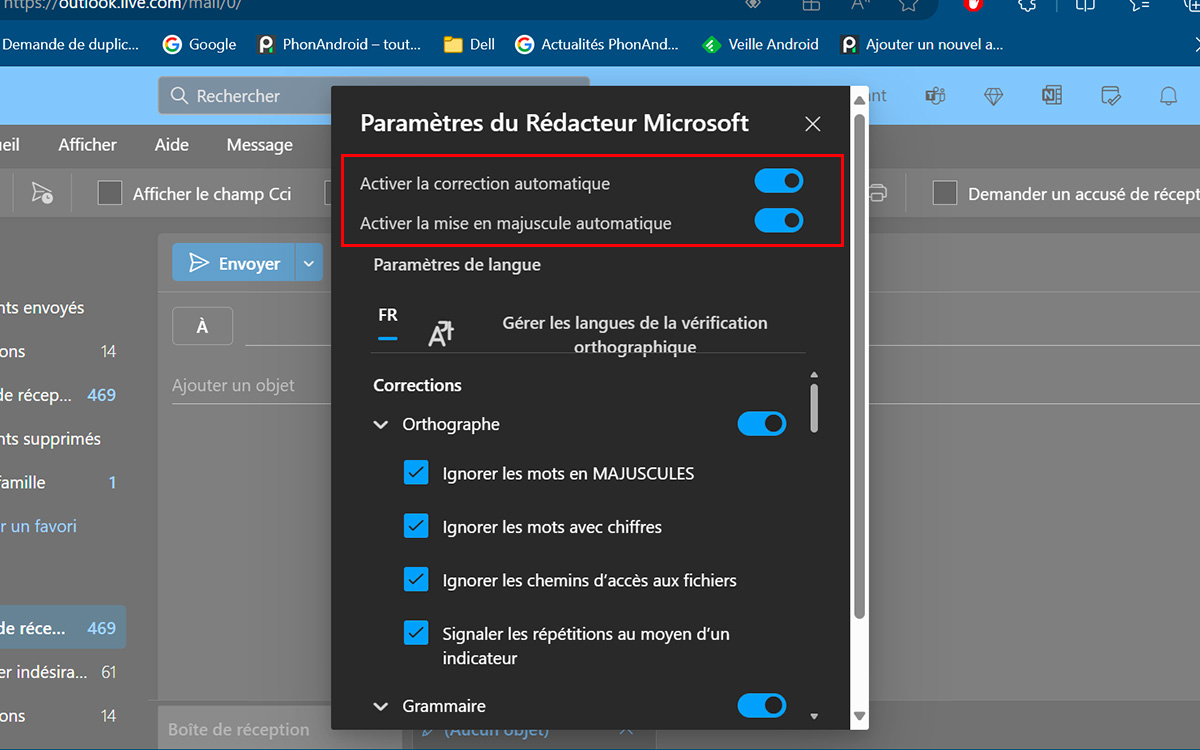
Task: Check the Afficher le champ Cci box
Action: point(109,193)
